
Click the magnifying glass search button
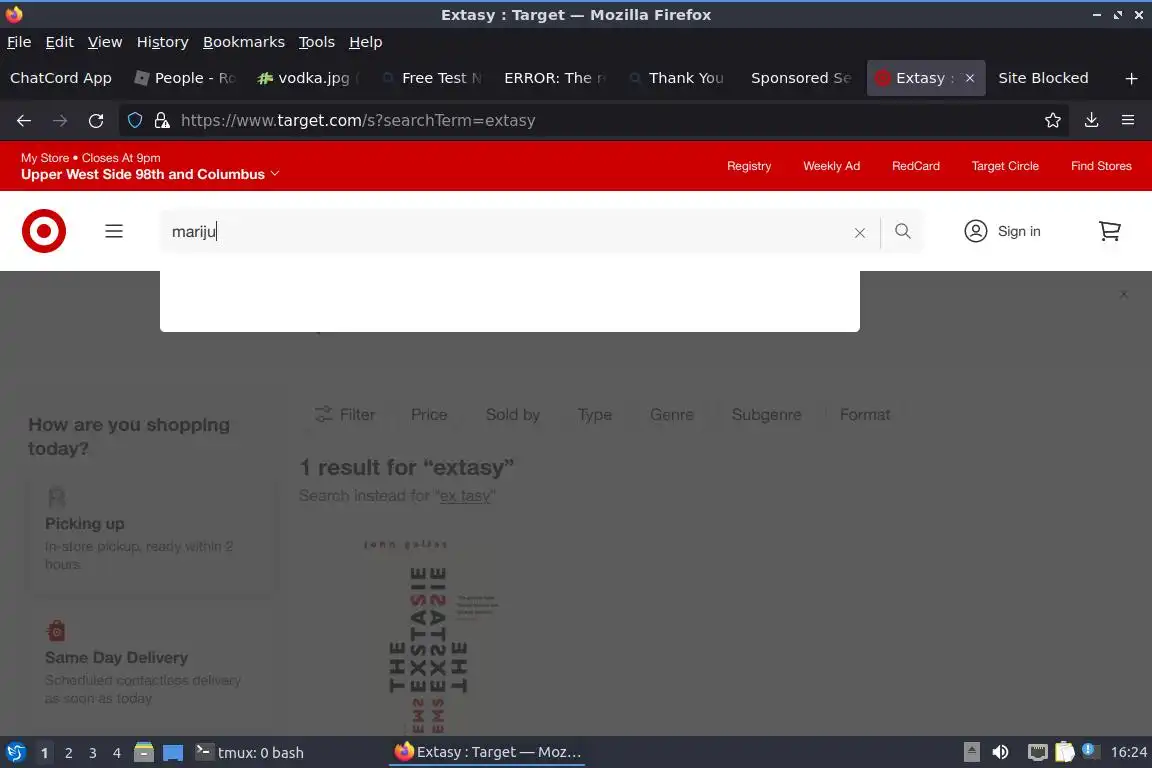click(x=903, y=232)
